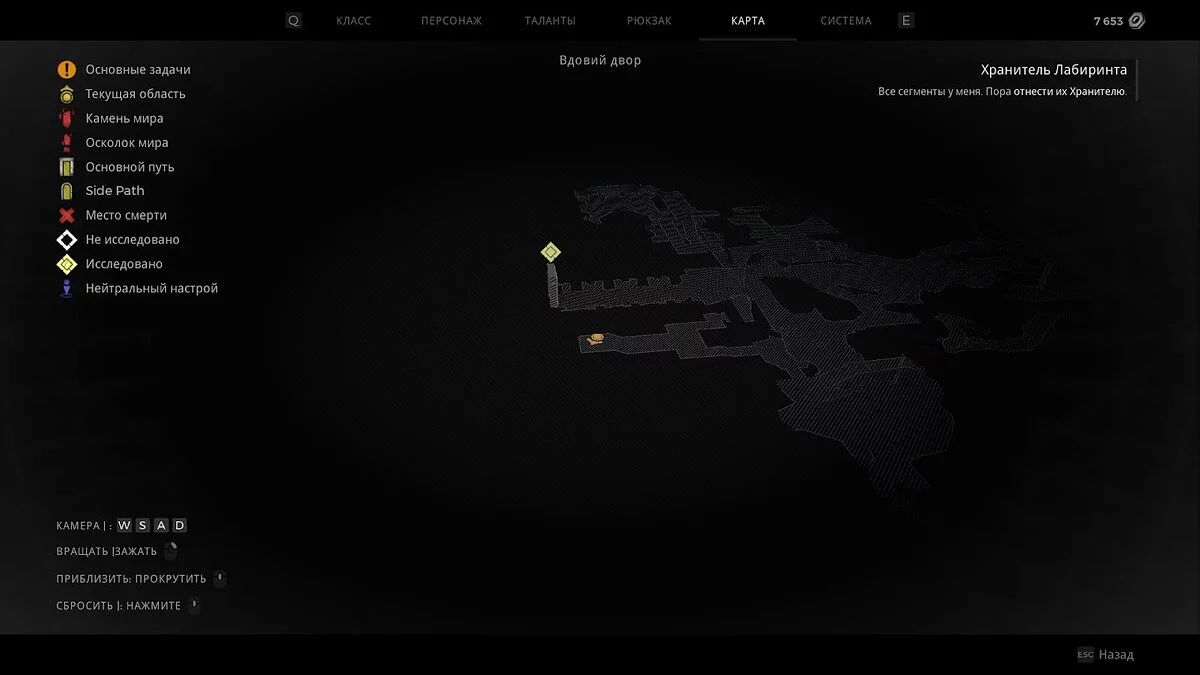
Task: Click the Вдовий двор area name
Action: (600, 60)
